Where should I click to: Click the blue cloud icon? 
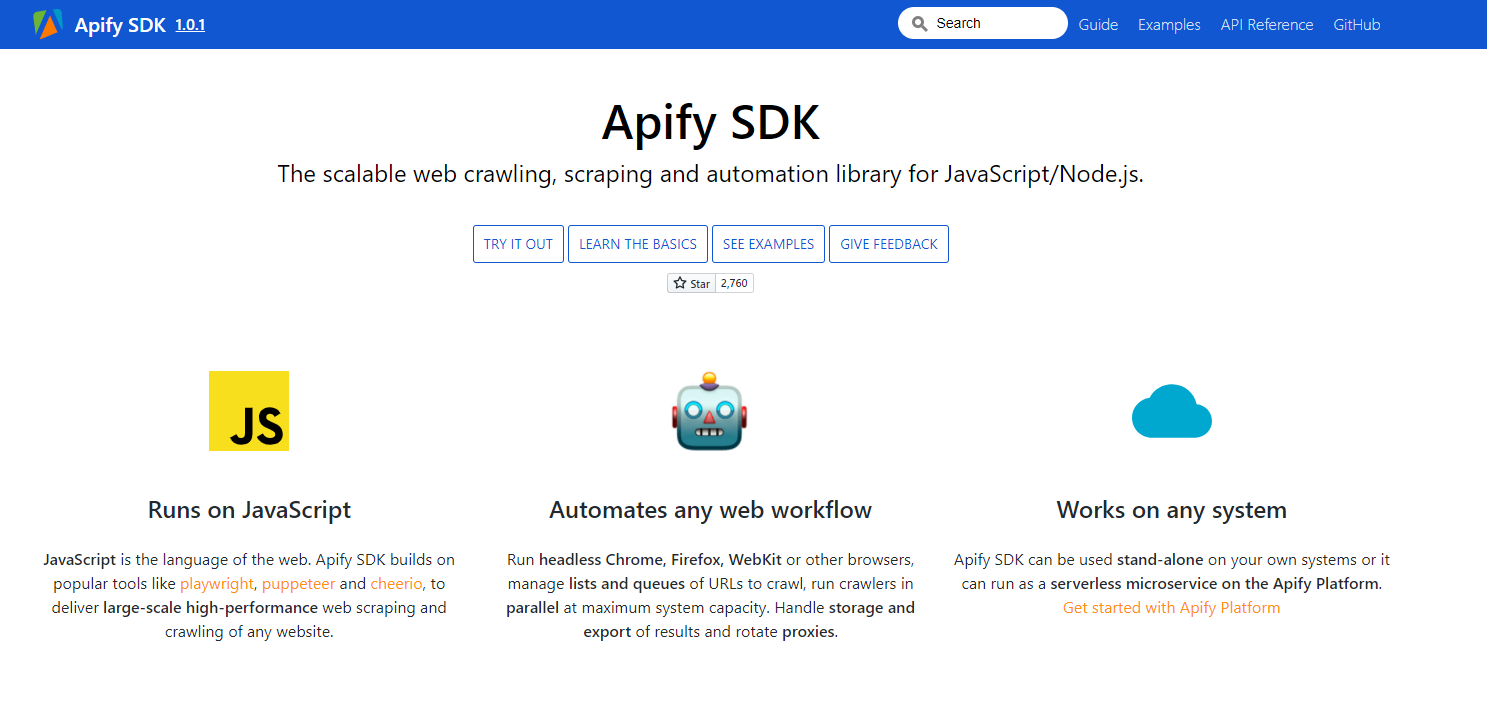(1171, 411)
